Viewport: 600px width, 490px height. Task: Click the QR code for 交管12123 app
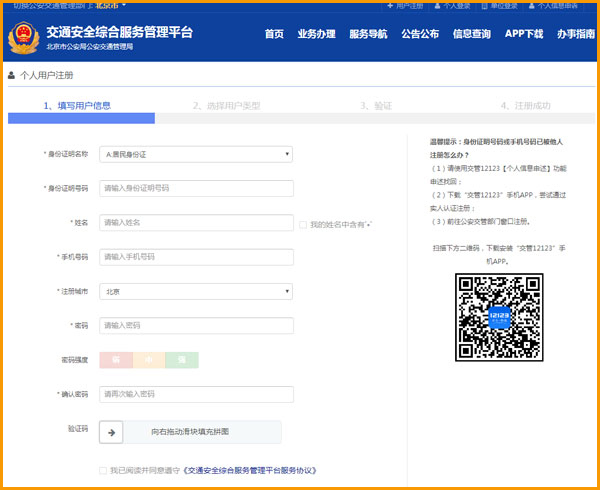point(492,317)
